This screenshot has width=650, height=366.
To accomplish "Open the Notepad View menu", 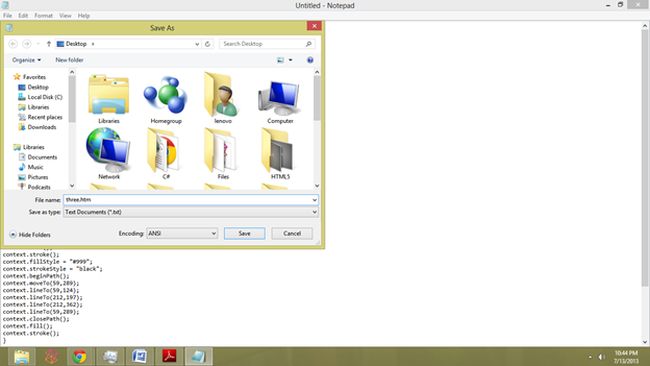I will click(65, 15).
